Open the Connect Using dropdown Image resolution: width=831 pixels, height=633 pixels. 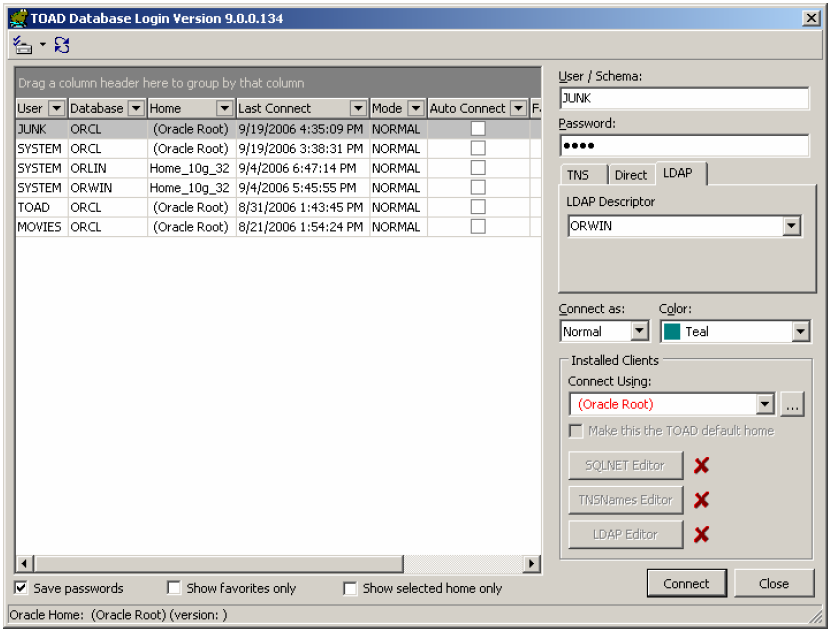point(767,404)
